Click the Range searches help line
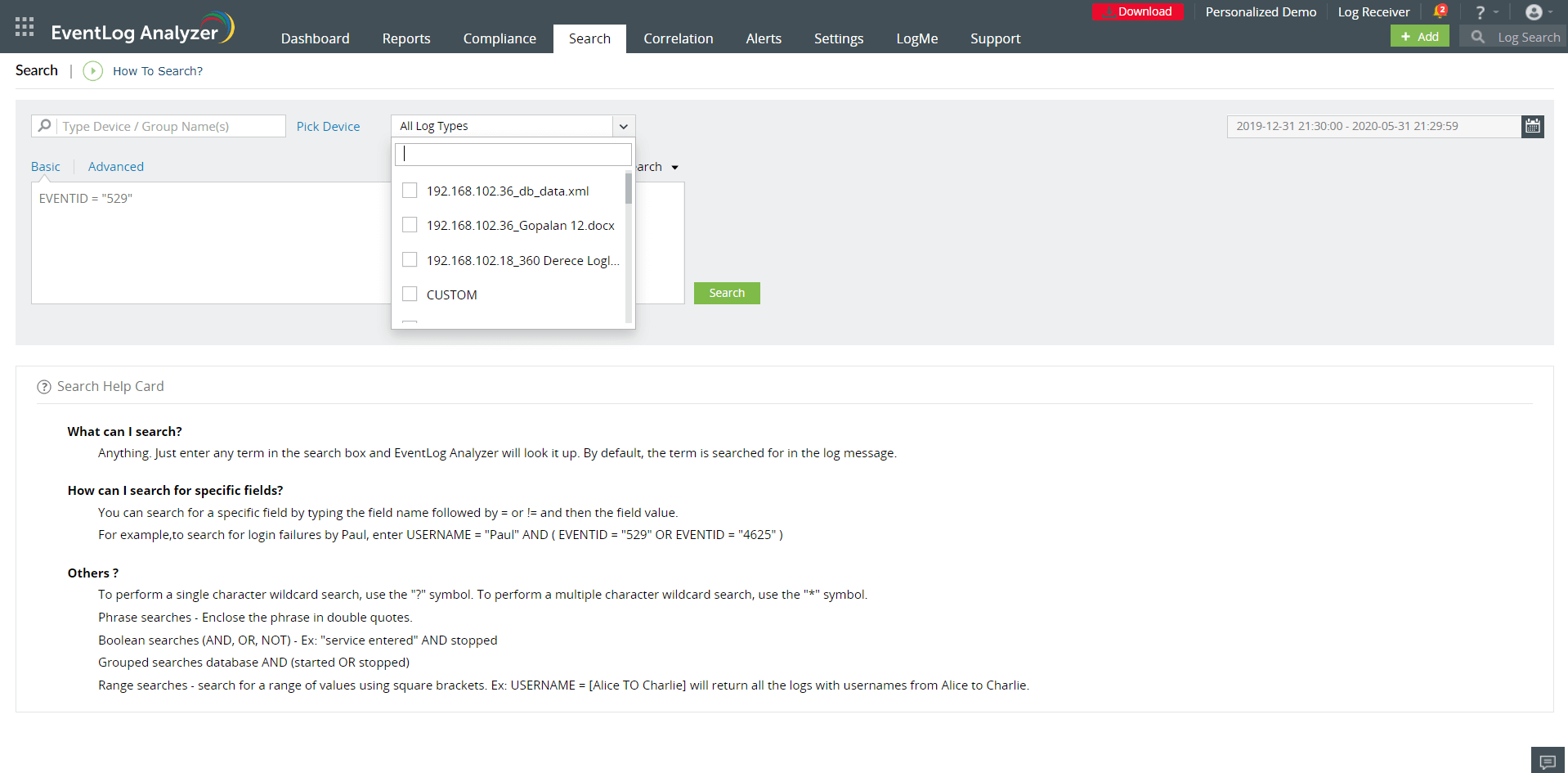1568x773 pixels. (x=563, y=685)
